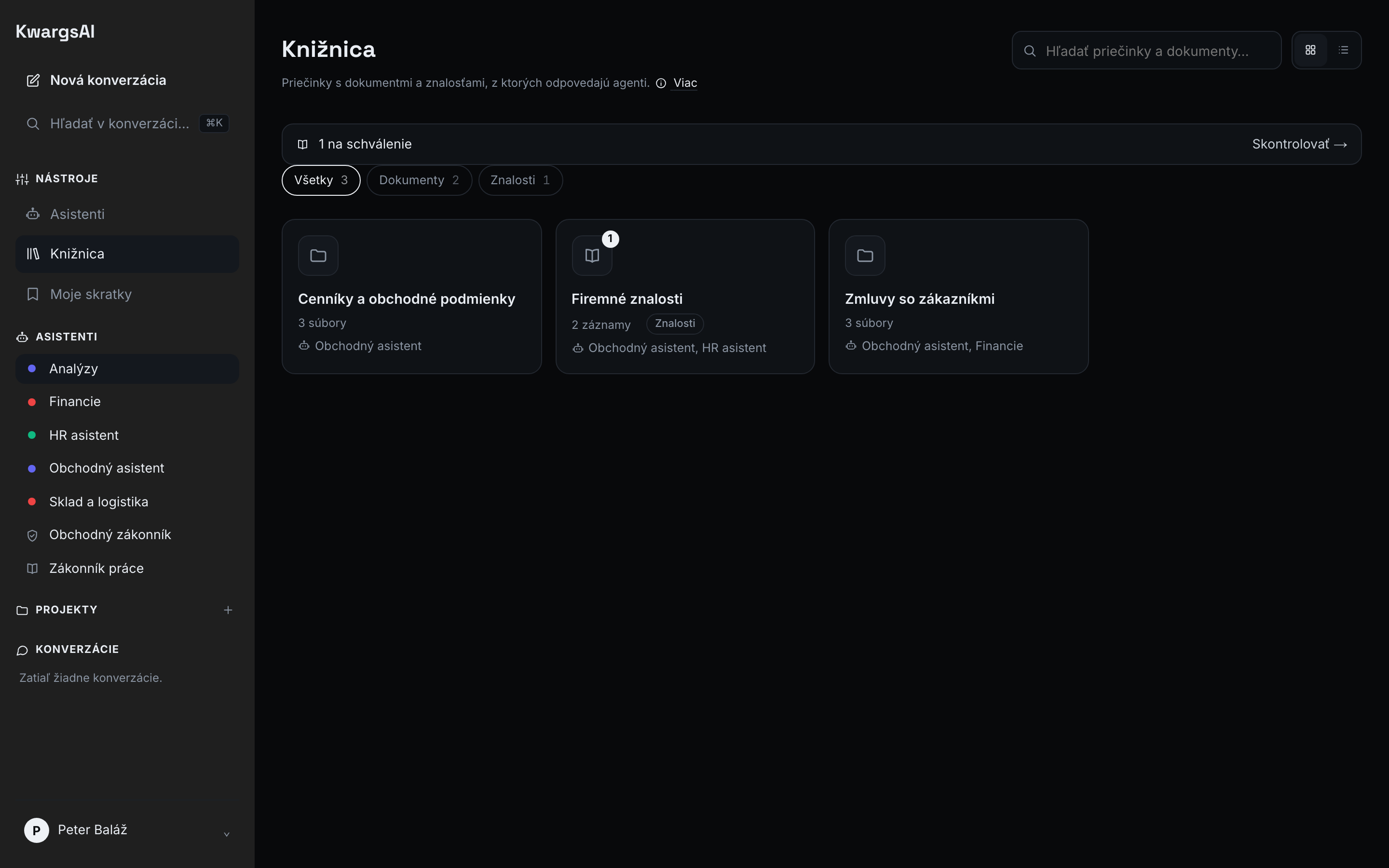Click the blue dot next to Obchodný asistent
The width and height of the screenshot is (1389, 868).
pyautogui.click(x=32, y=468)
